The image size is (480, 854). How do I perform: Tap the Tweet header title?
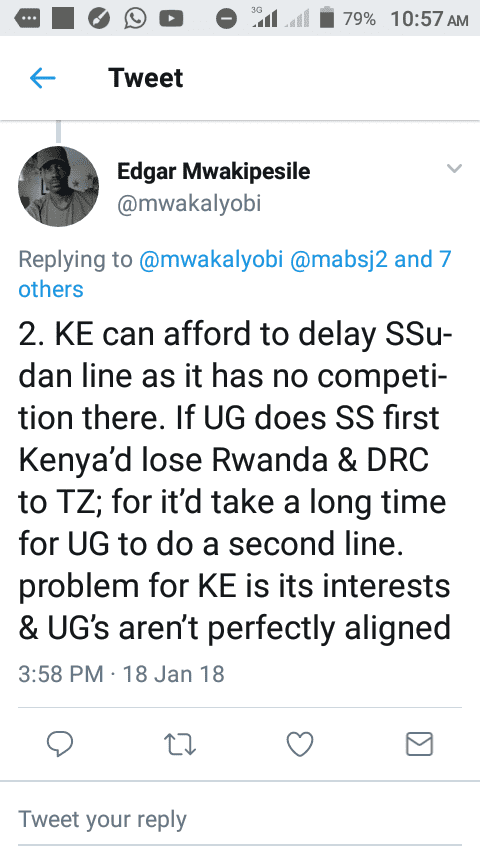coord(145,78)
